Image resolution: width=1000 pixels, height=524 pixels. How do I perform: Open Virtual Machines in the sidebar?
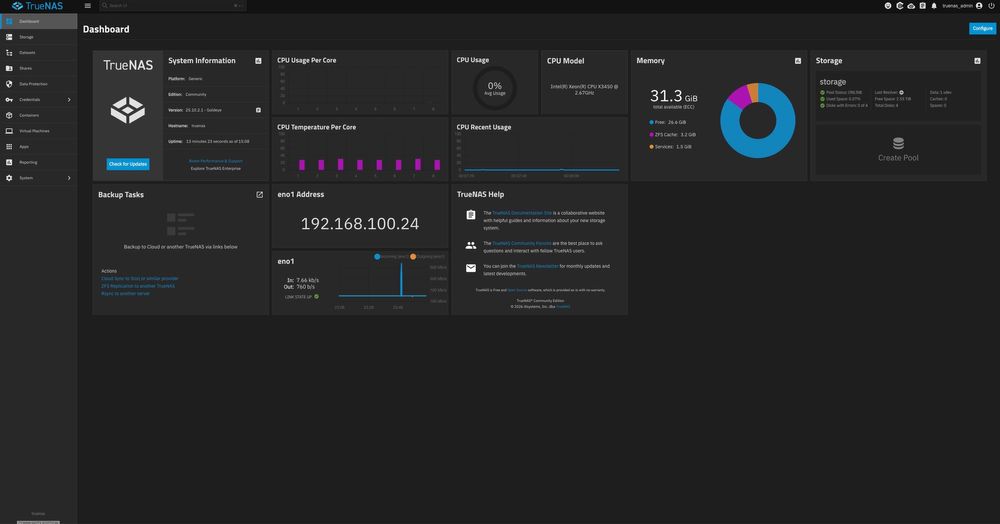(x=38, y=131)
